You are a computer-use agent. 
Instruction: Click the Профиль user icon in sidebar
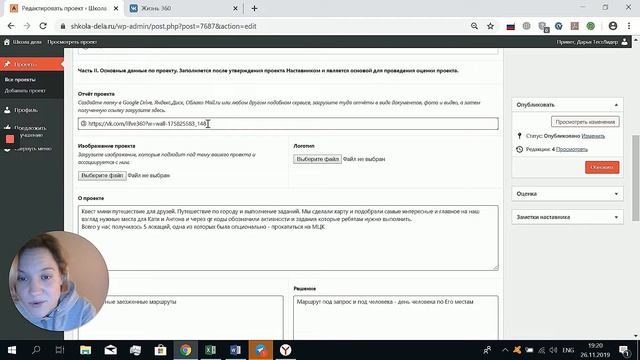(x=7, y=110)
